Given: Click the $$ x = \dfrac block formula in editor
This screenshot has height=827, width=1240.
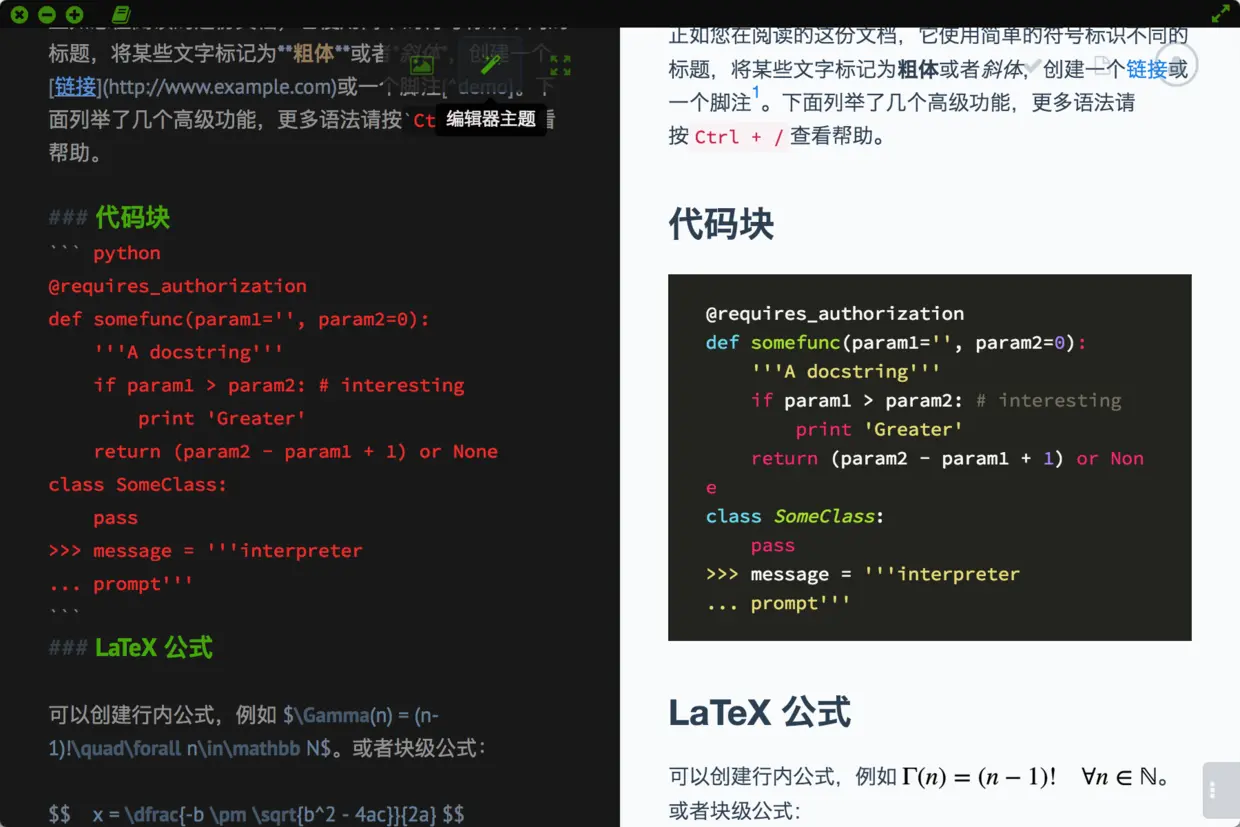Looking at the screenshot, I should (256, 814).
